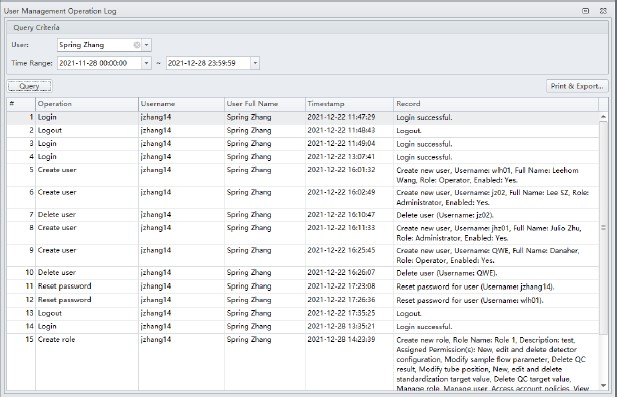The image size is (617, 397).
Task: Select row 10 Delete user operation
Action: (57, 272)
